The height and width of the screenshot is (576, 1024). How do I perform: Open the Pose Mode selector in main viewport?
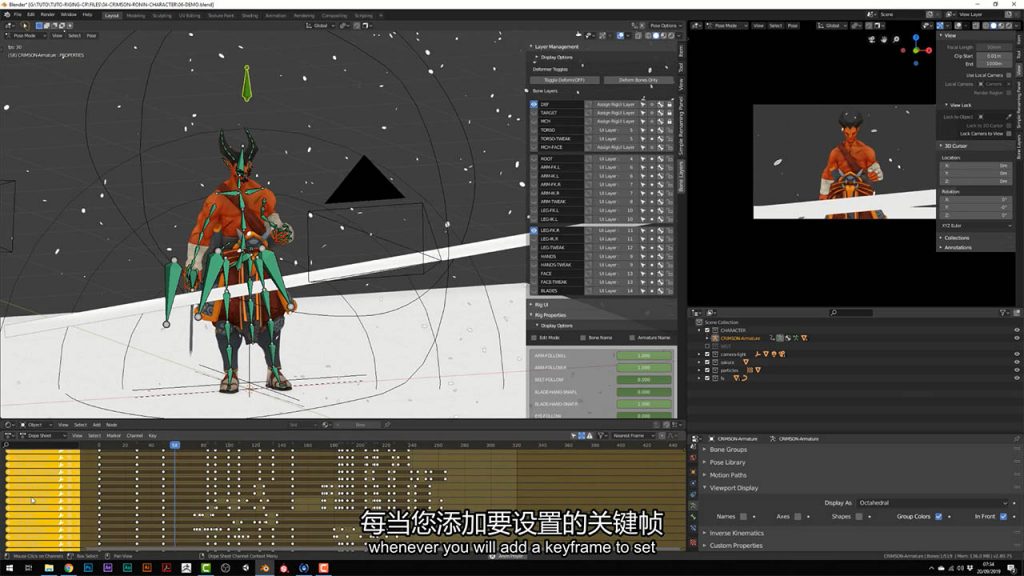pos(28,36)
